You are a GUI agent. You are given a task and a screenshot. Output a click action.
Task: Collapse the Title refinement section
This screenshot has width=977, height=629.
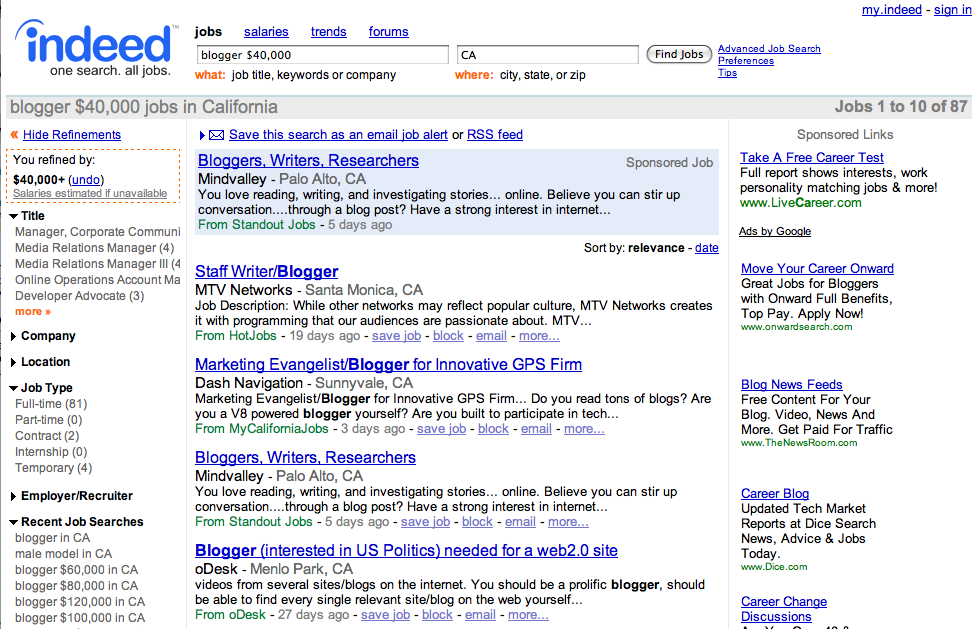tap(14, 216)
